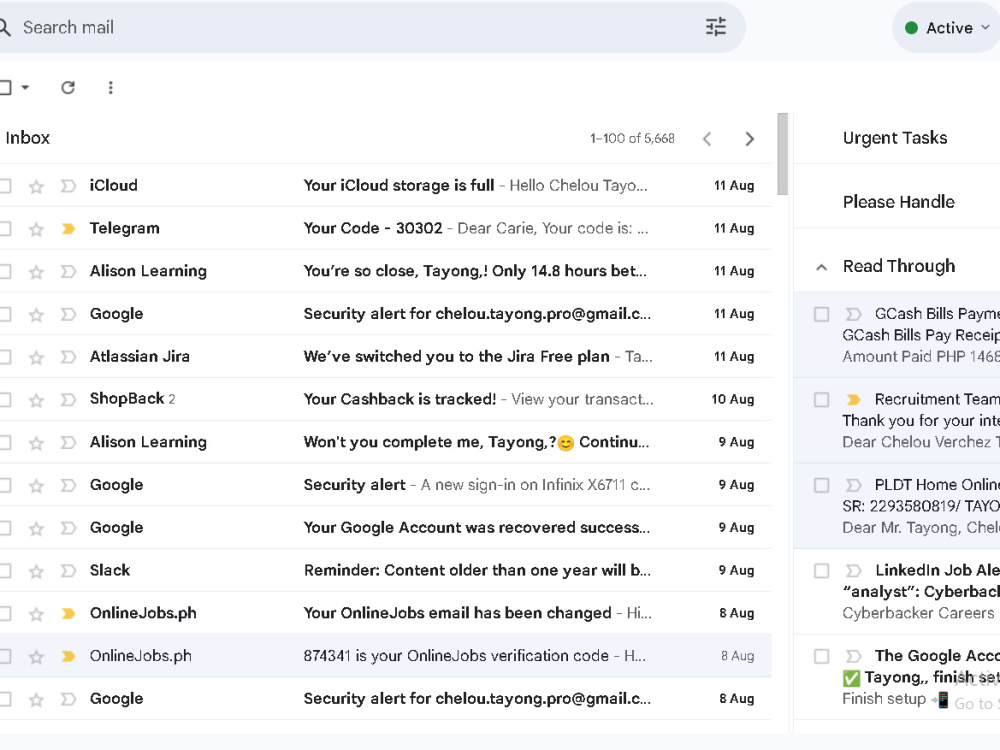
Task: Toggle importance marker on LinkedIn Job Alerts item
Action: [x=853, y=571]
